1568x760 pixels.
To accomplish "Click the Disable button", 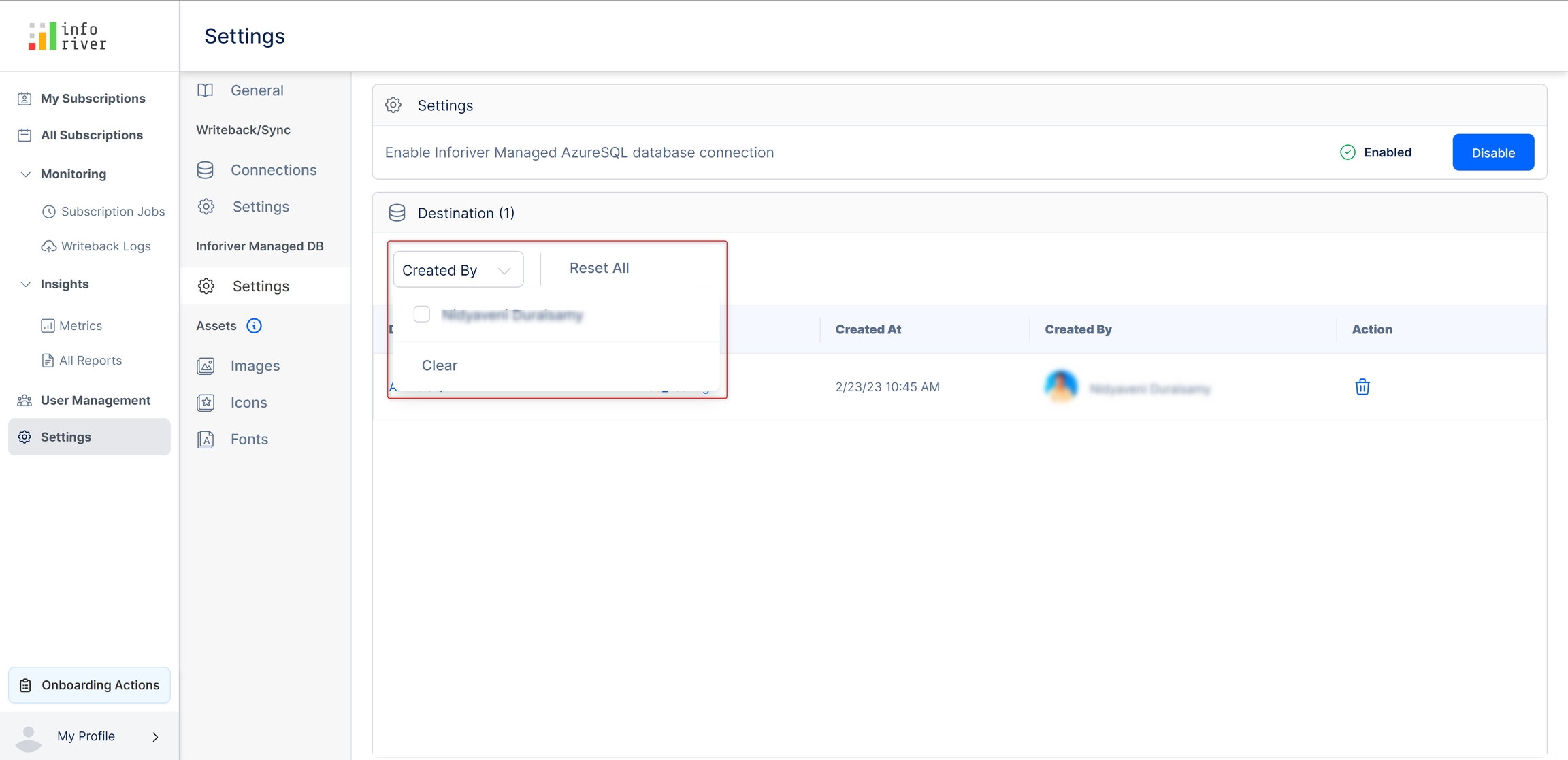I will coord(1492,152).
